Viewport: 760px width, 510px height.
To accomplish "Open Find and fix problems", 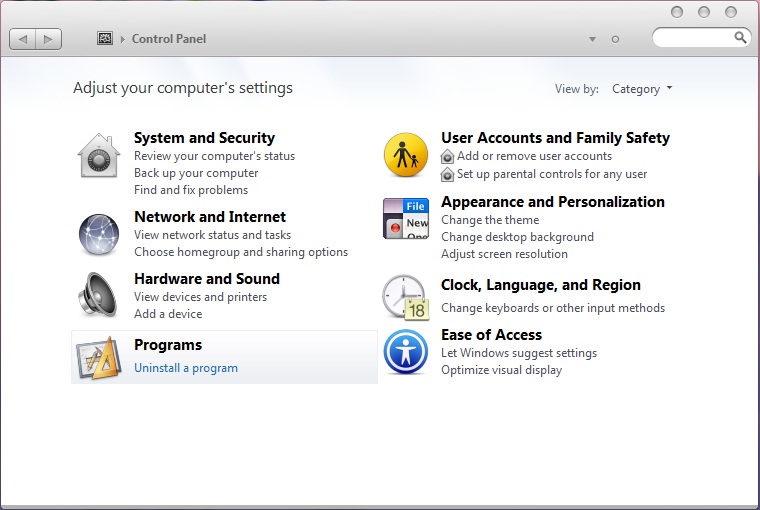I will [191, 190].
